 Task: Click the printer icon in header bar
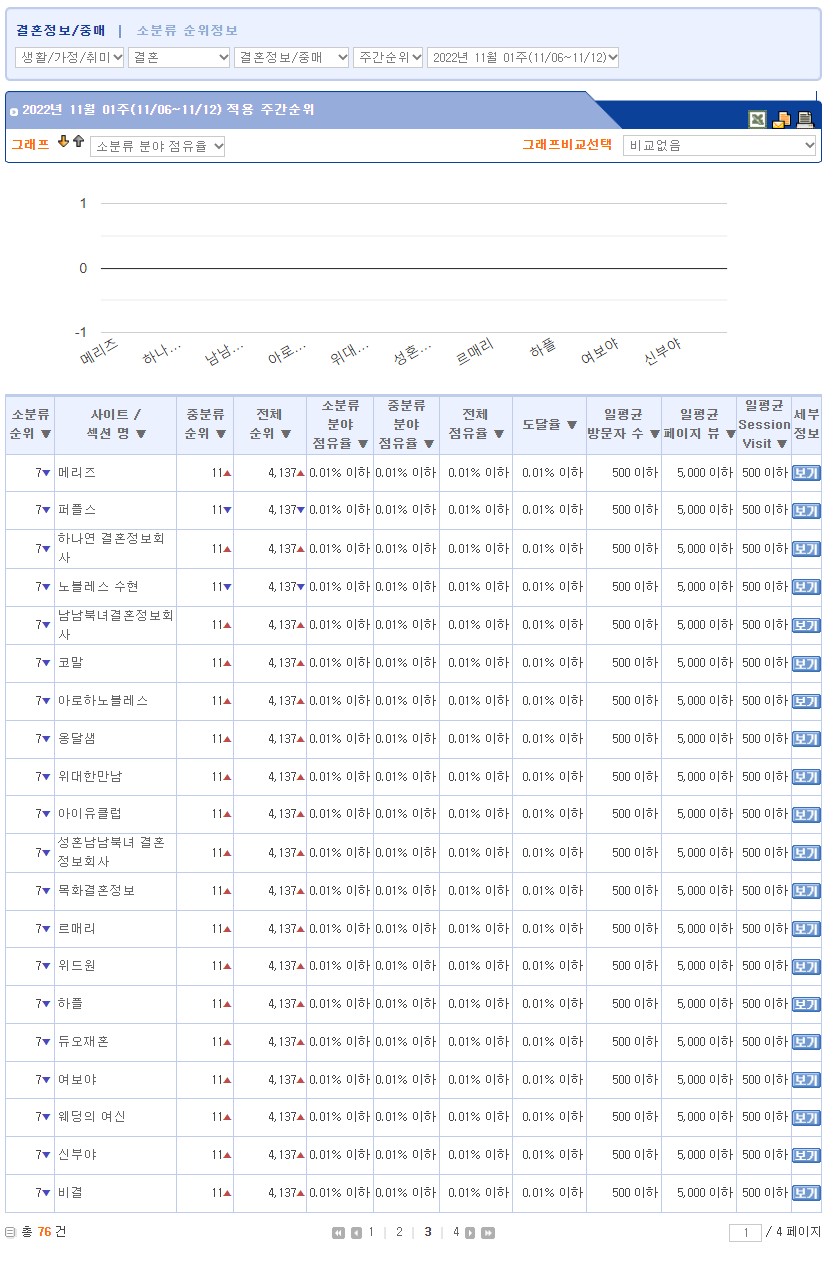(805, 120)
